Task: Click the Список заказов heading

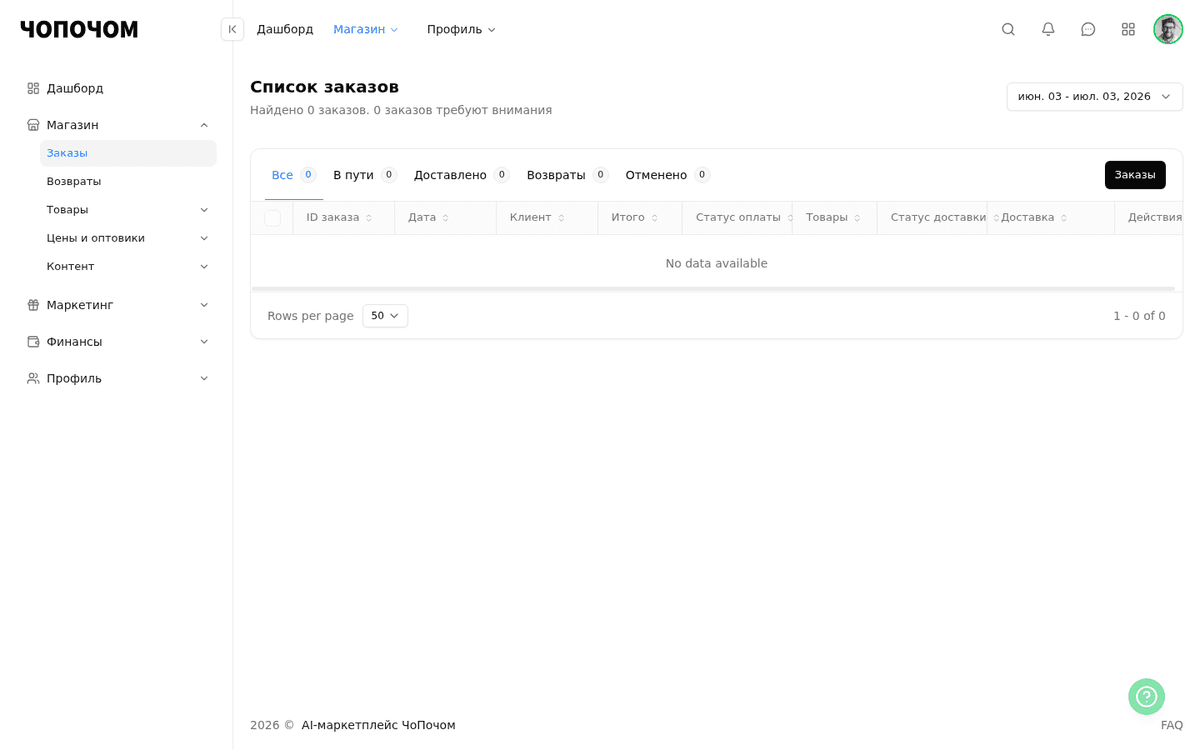Action: click(x=324, y=87)
